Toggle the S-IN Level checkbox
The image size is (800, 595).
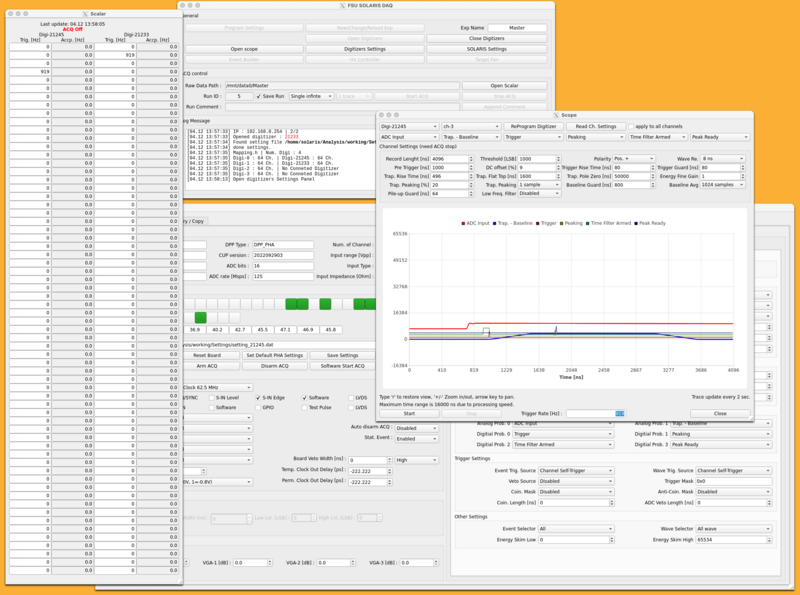click(211, 398)
